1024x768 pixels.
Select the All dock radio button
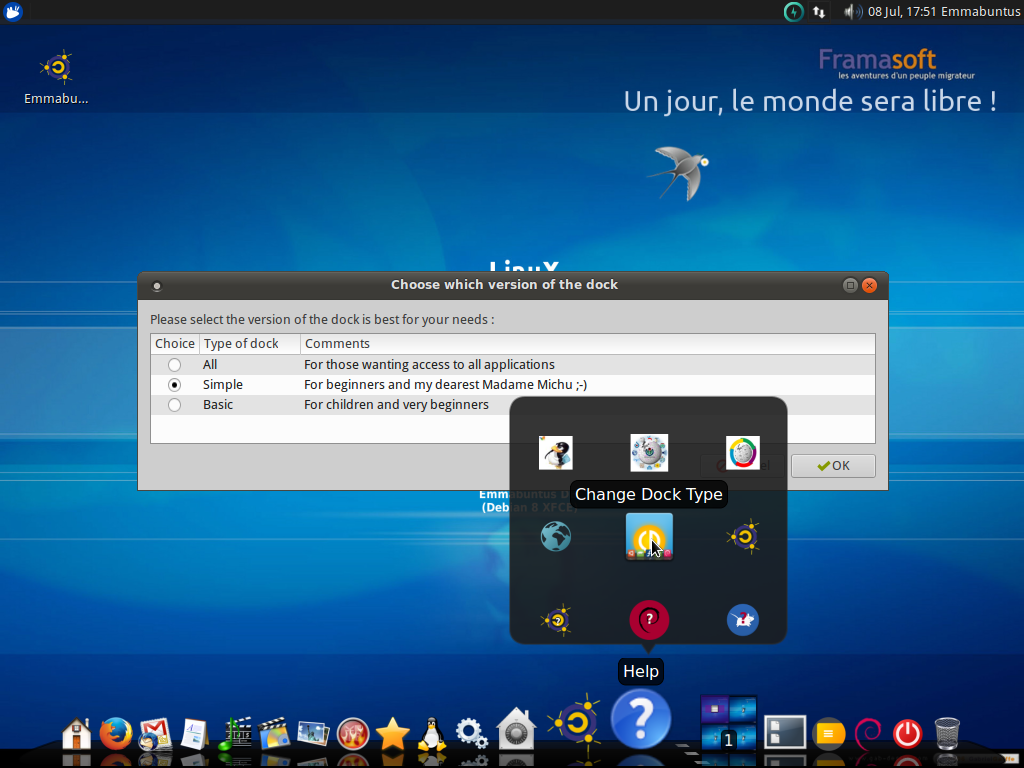tap(174, 365)
